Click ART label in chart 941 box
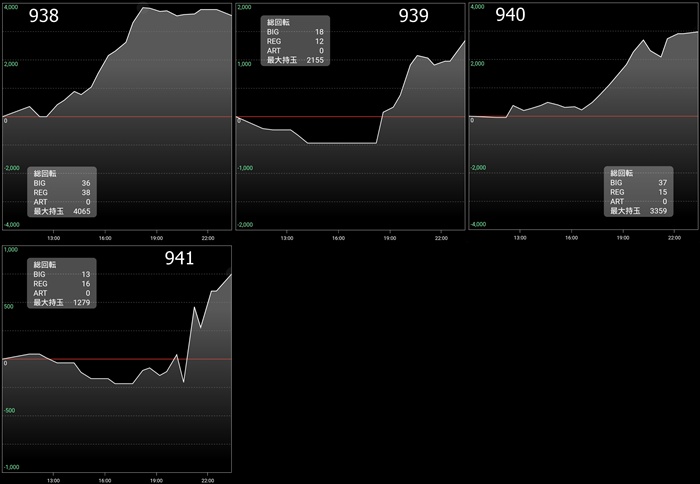 (40, 293)
